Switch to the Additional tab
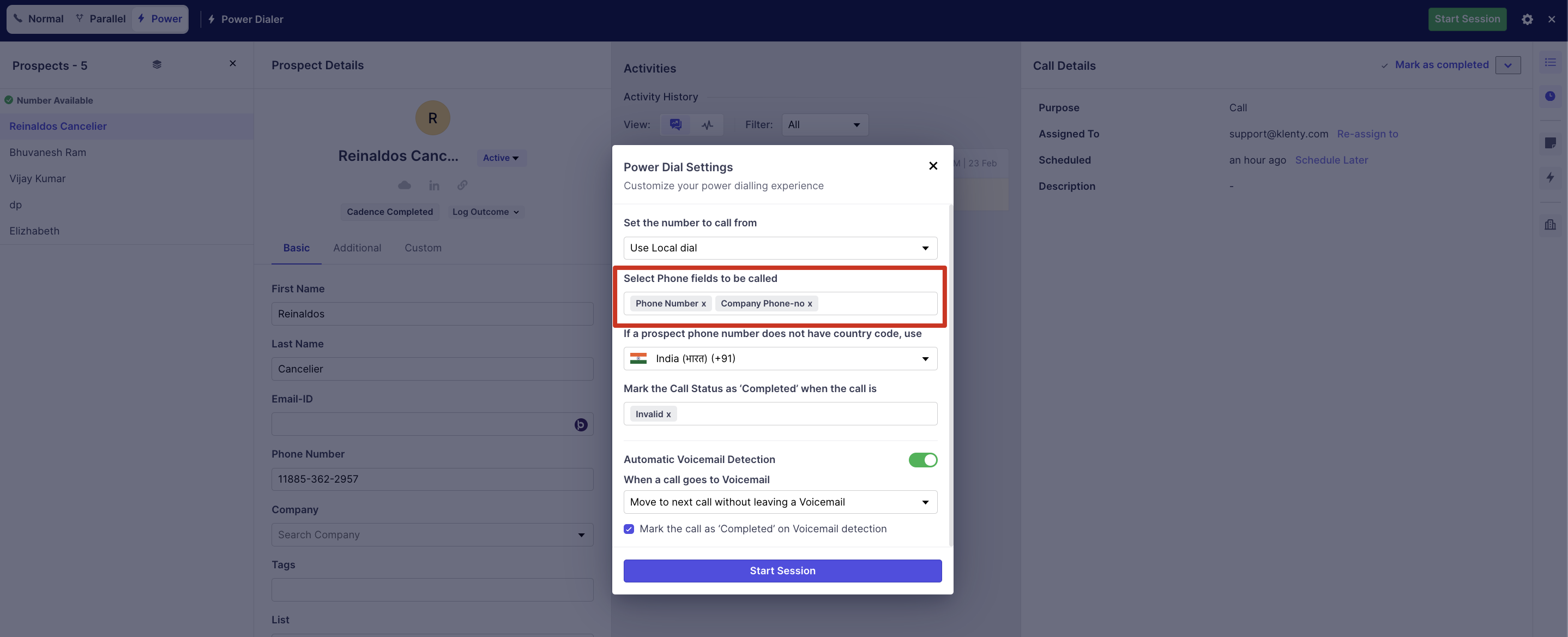The height and width of the screenshot is (637, 1568). click(x=357, y=248)
